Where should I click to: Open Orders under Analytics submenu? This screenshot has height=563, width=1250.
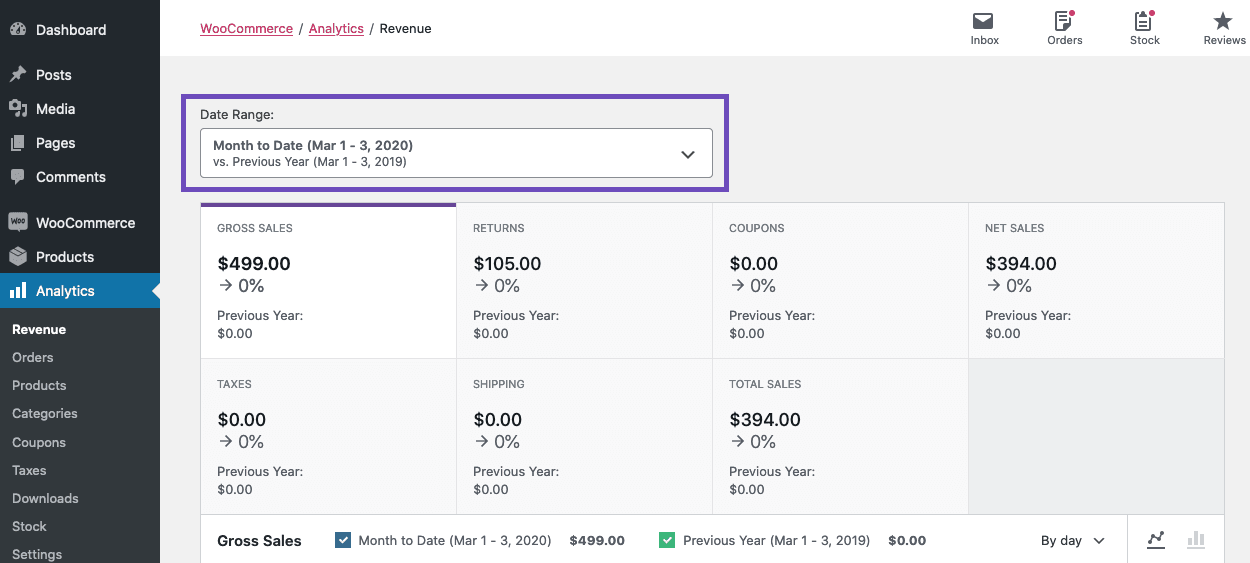click(33, 357)
